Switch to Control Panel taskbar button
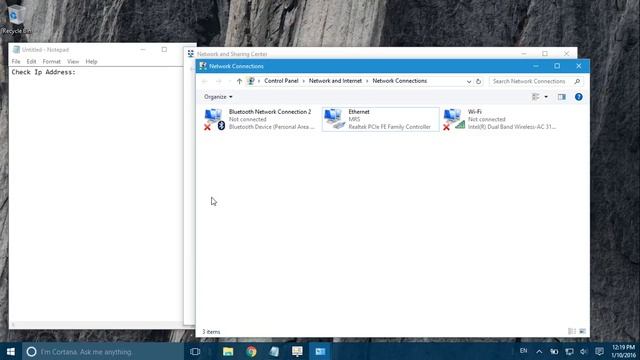This screenshot has height=360, width=640. tap(320, 351)
